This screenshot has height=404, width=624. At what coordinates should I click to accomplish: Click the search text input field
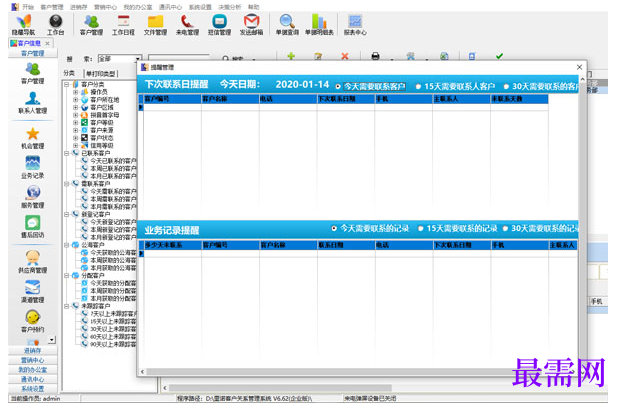click(x=179, y=59)
